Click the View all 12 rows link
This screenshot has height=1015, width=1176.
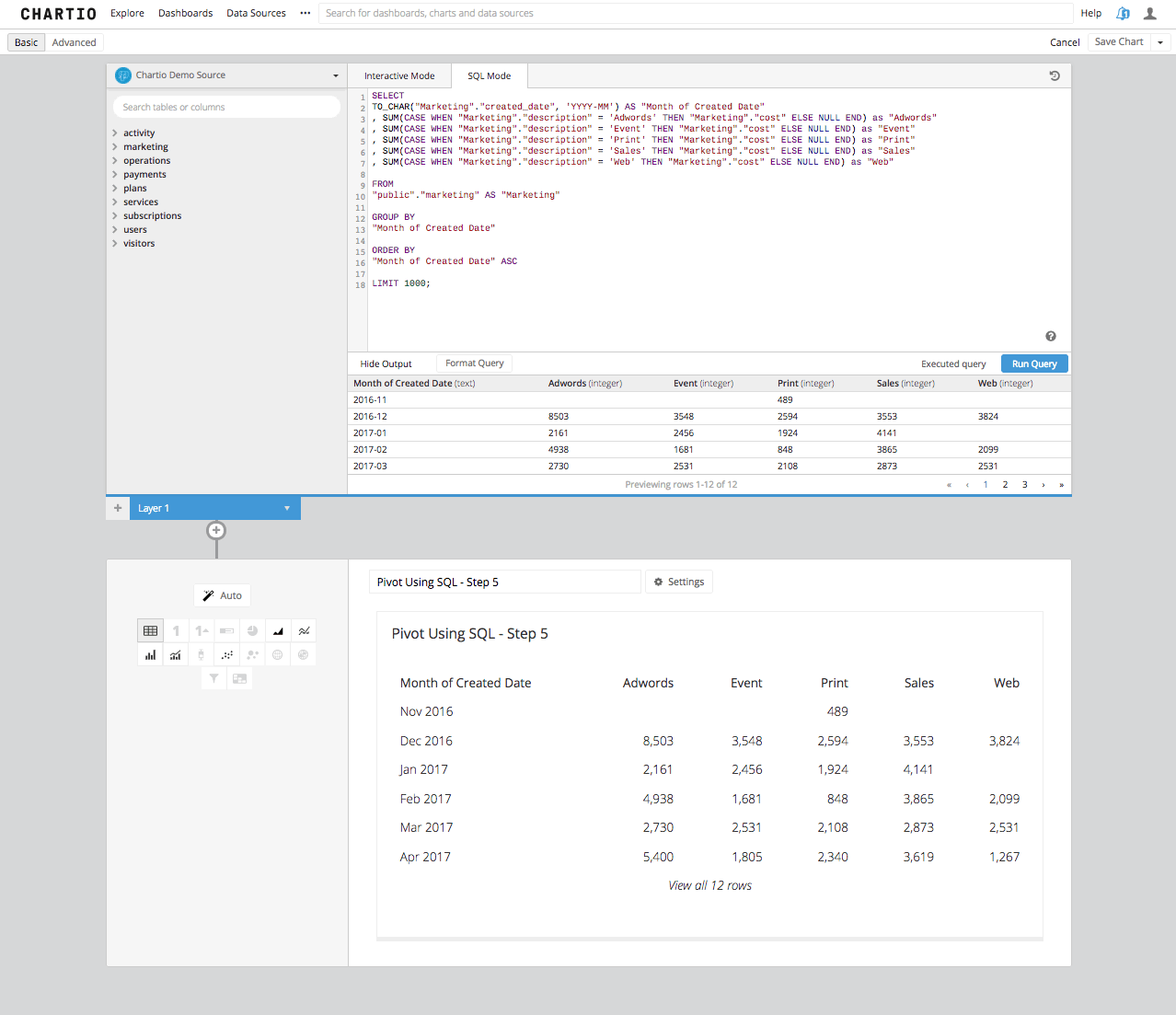[709, 885]
